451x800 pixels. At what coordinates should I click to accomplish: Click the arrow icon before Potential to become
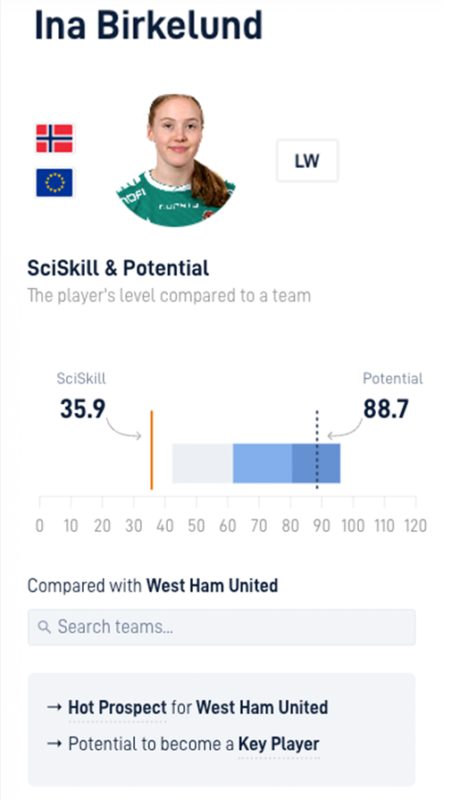pyautogui.click(x=54, y=744)
